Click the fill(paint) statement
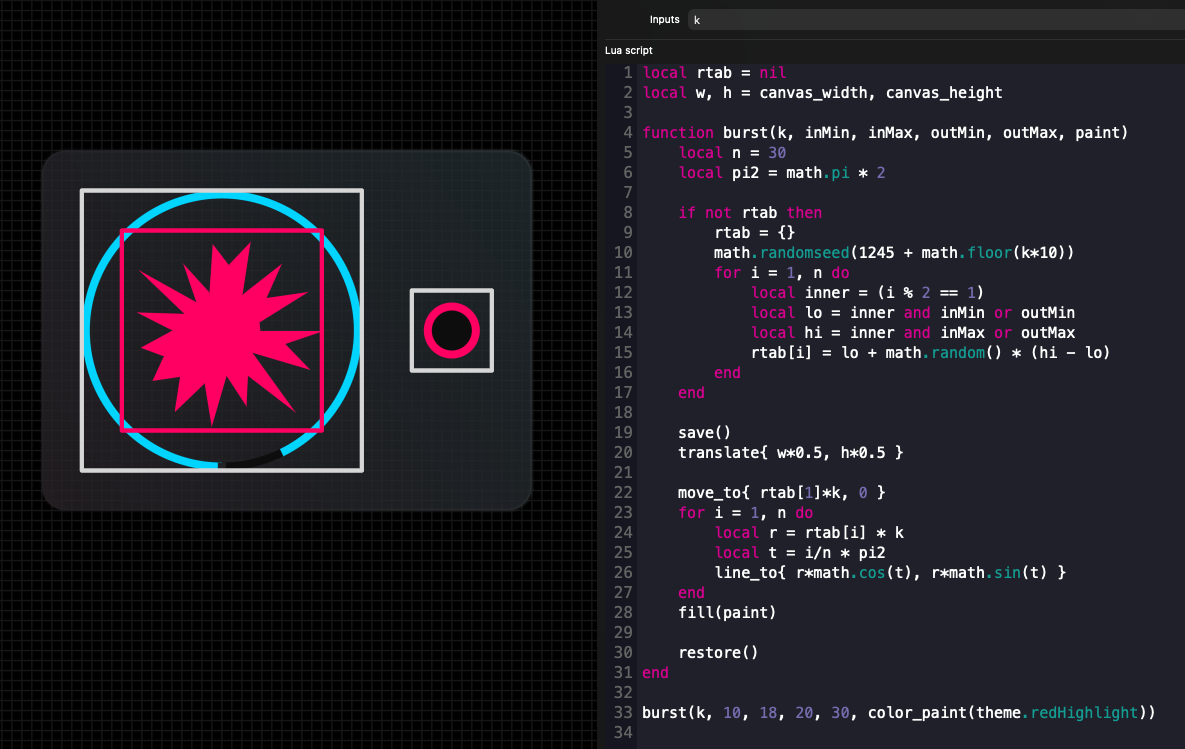The width and height of the screenshot is (1185, 749). coord(726,613)
